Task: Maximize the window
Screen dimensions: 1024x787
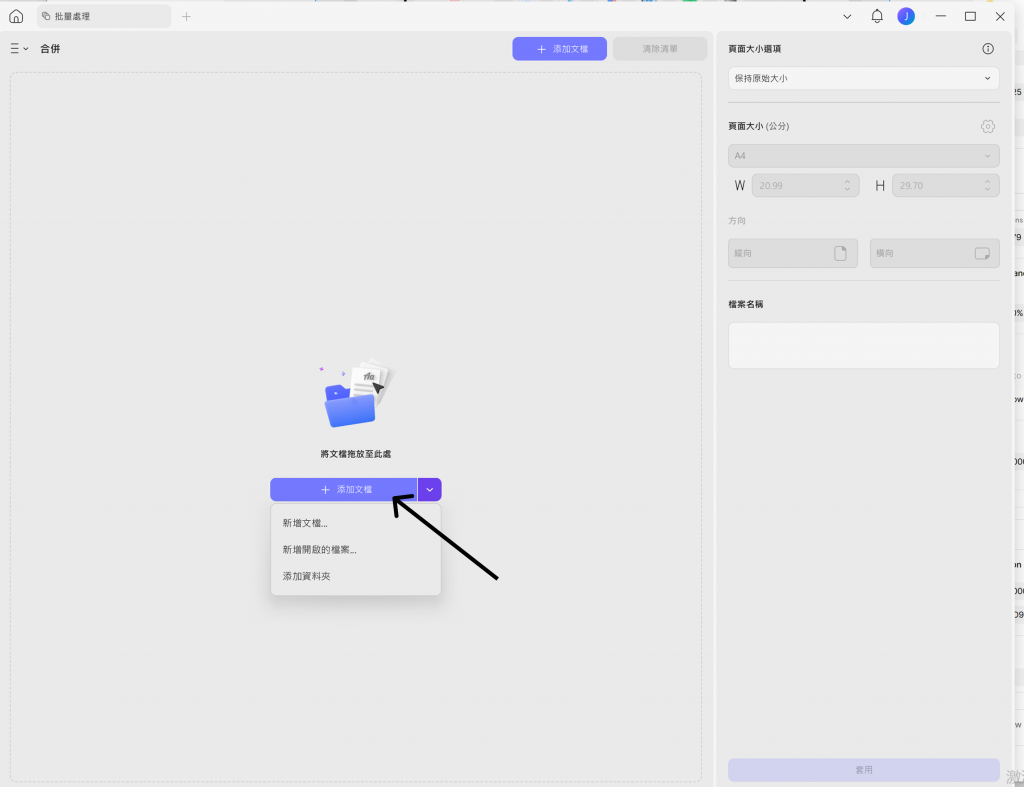Action: [970, 16]
